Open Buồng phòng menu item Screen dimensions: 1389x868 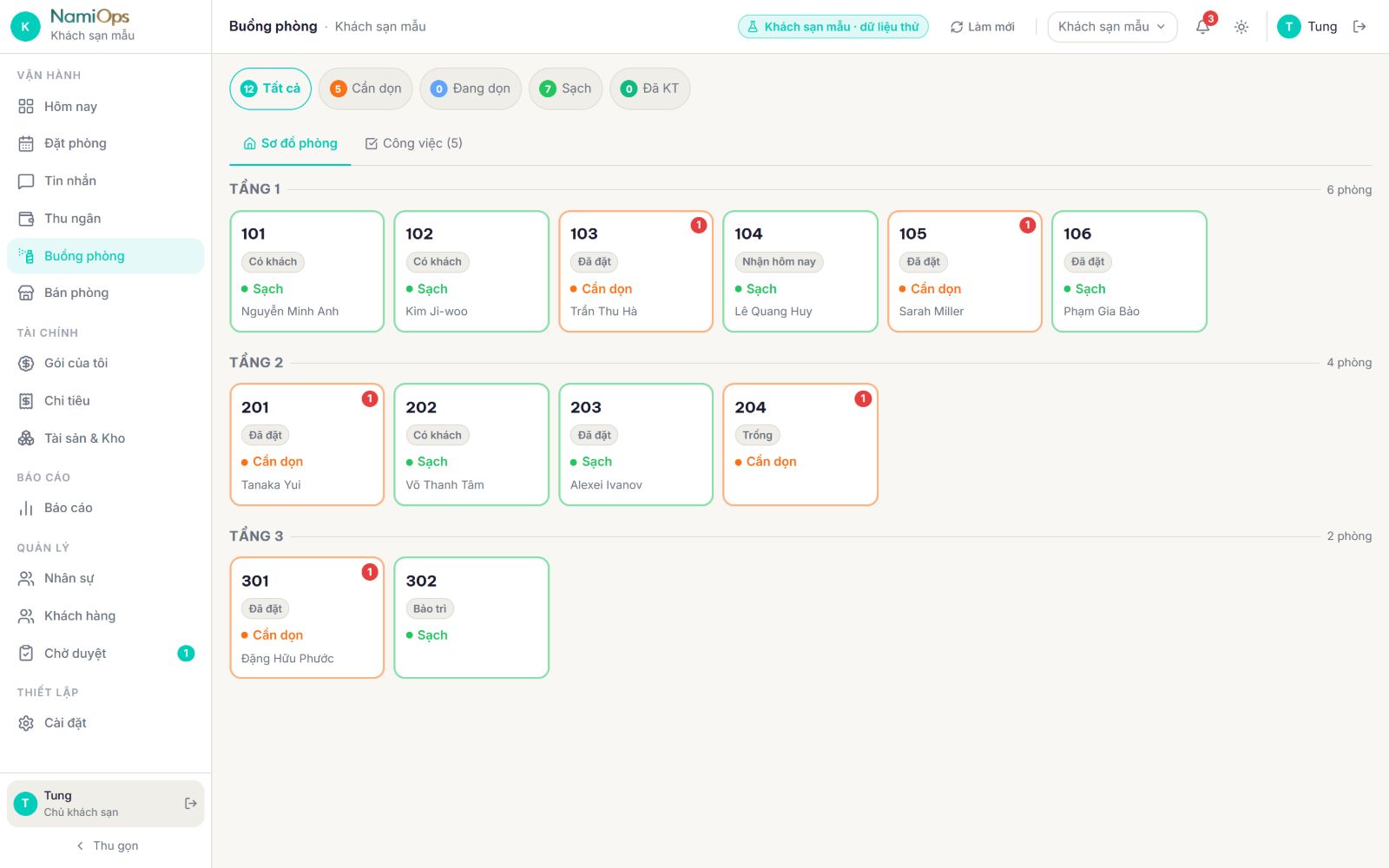pyautogui.click(x=105, y=256)
